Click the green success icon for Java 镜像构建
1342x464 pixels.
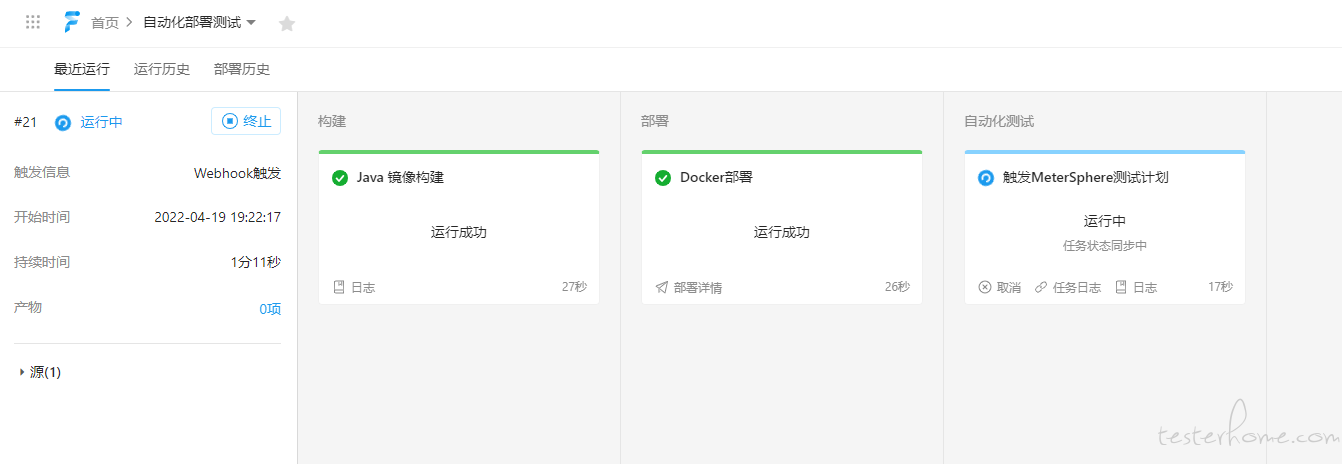[x=340, y=178]
